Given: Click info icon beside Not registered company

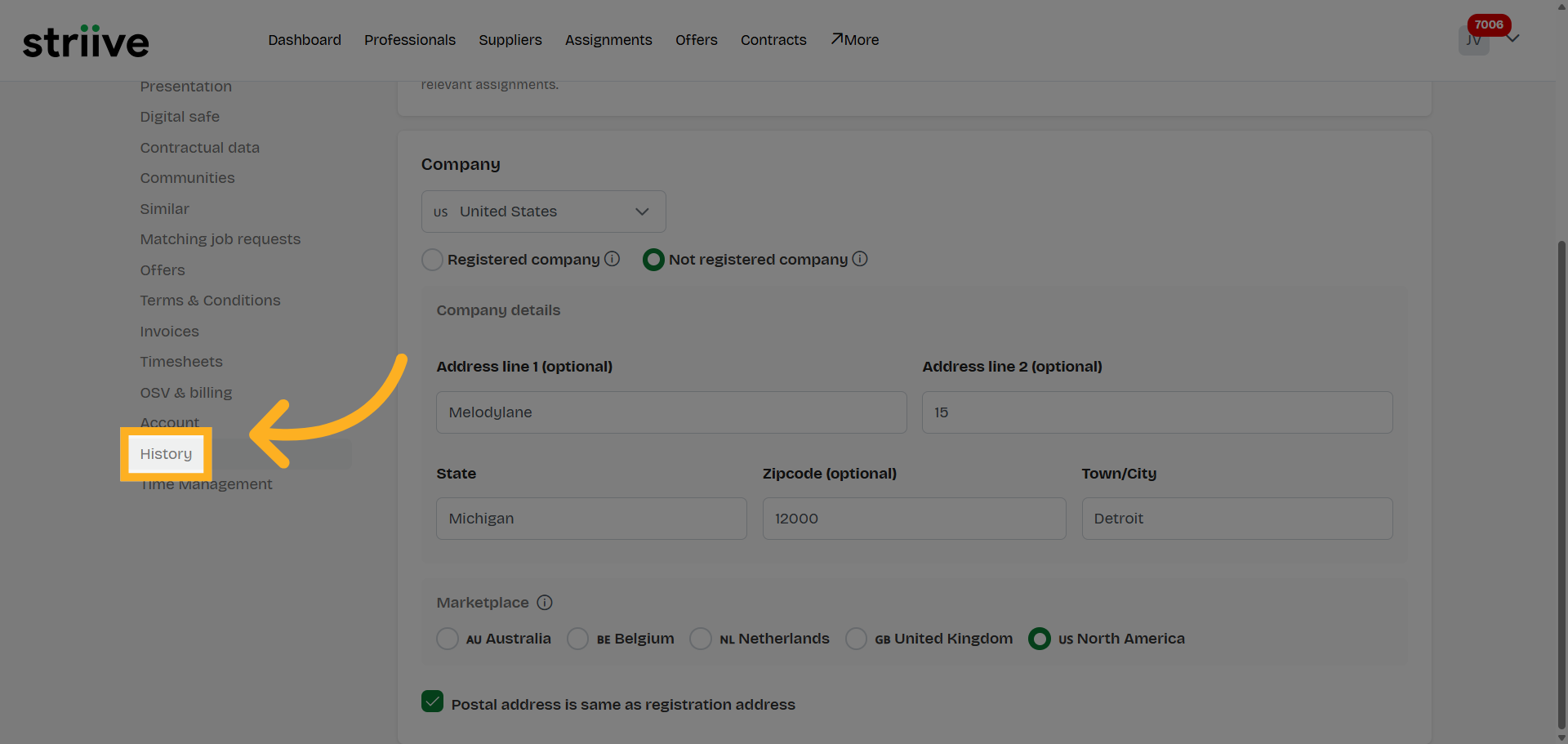Looking at the screenshot, I should [860, 259].
